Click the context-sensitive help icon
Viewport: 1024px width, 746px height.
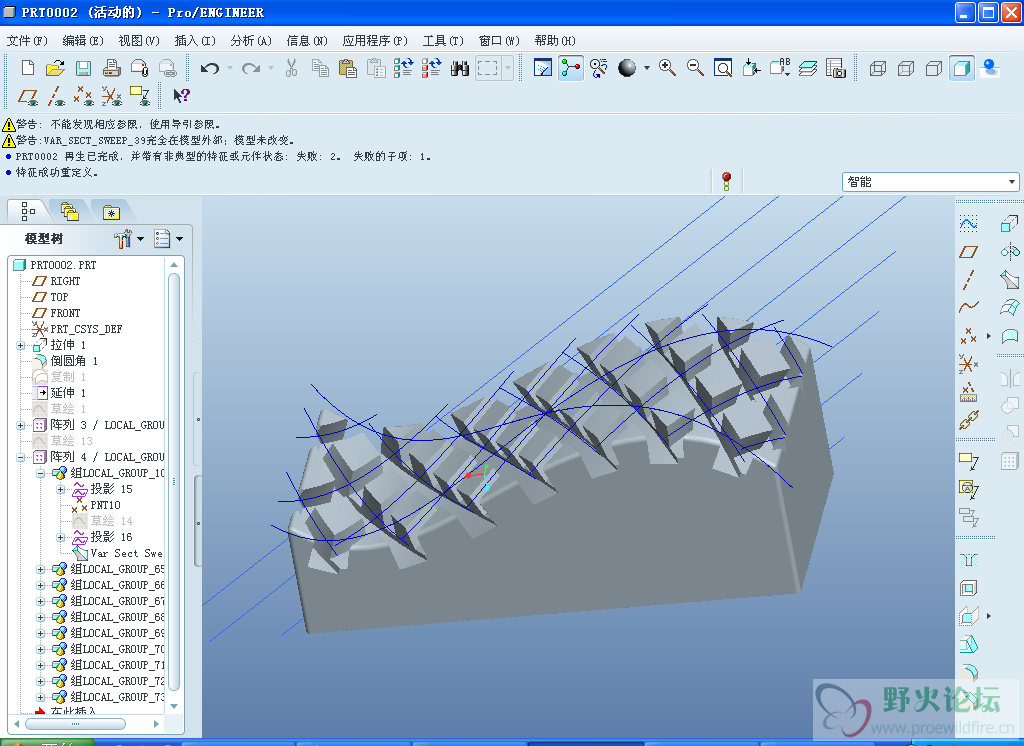(181, 96)
